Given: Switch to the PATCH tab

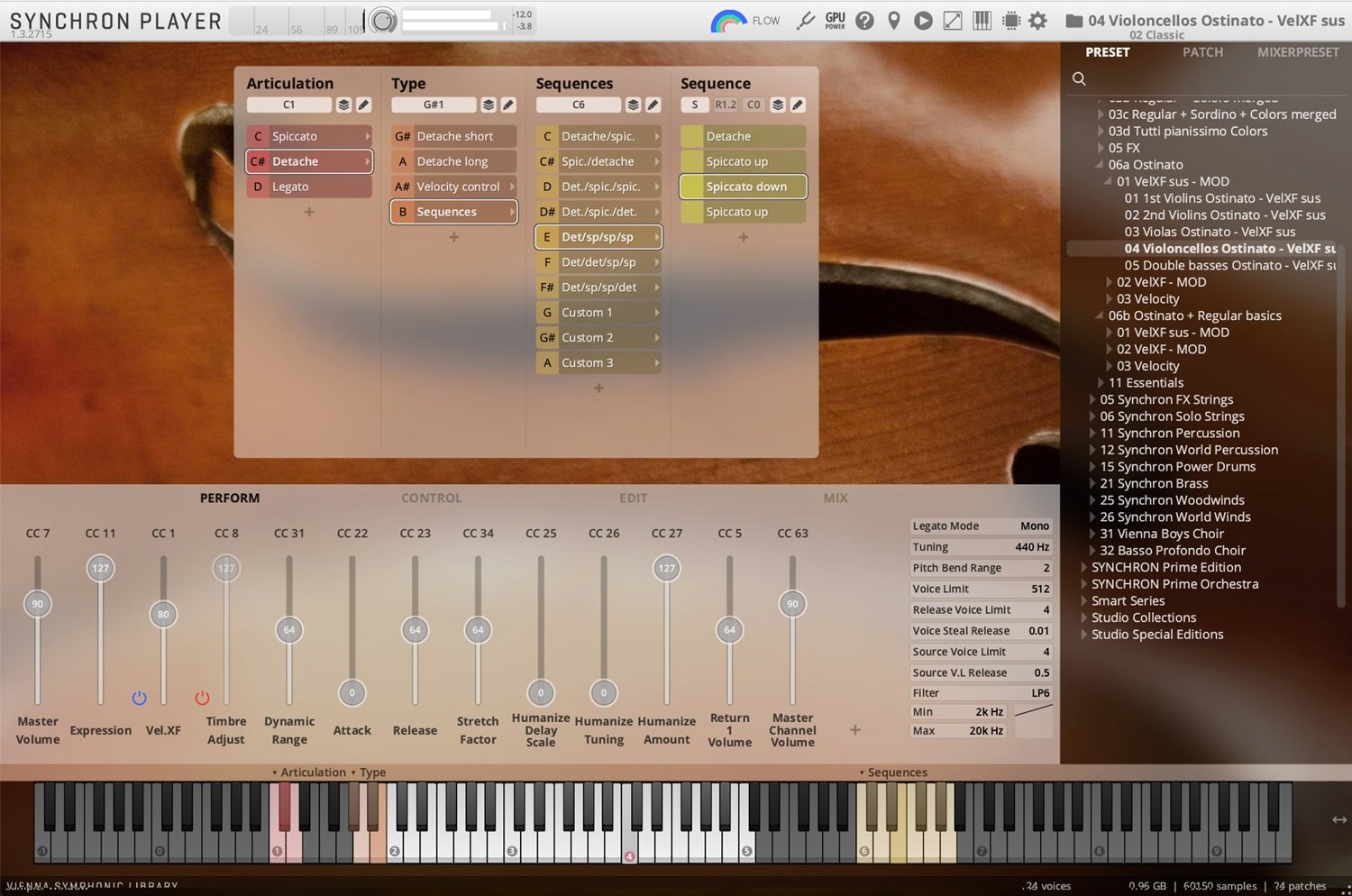Looking at the screenshot, I should click(1202, 52).
